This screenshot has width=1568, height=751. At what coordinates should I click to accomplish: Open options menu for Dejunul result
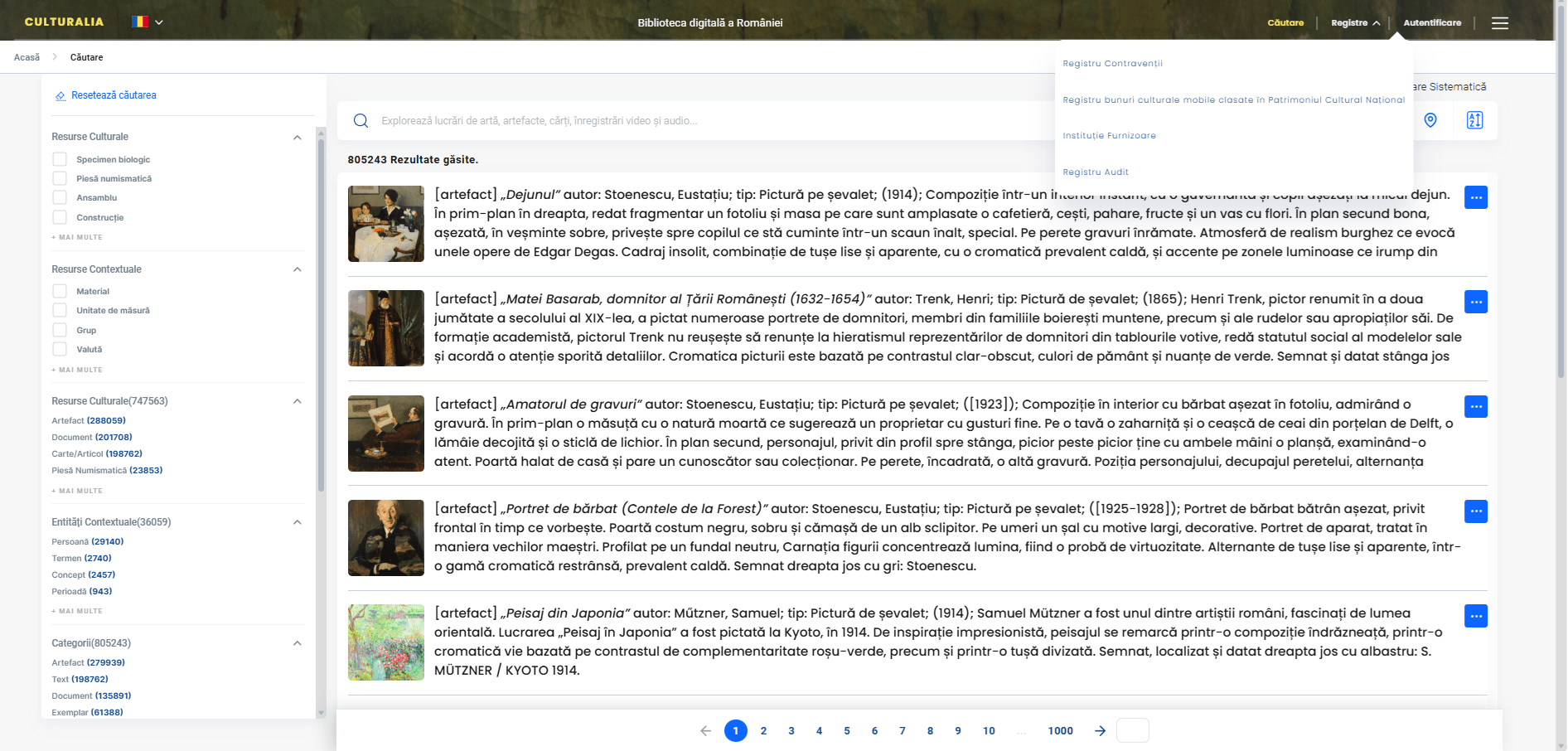coord(1475,197)
